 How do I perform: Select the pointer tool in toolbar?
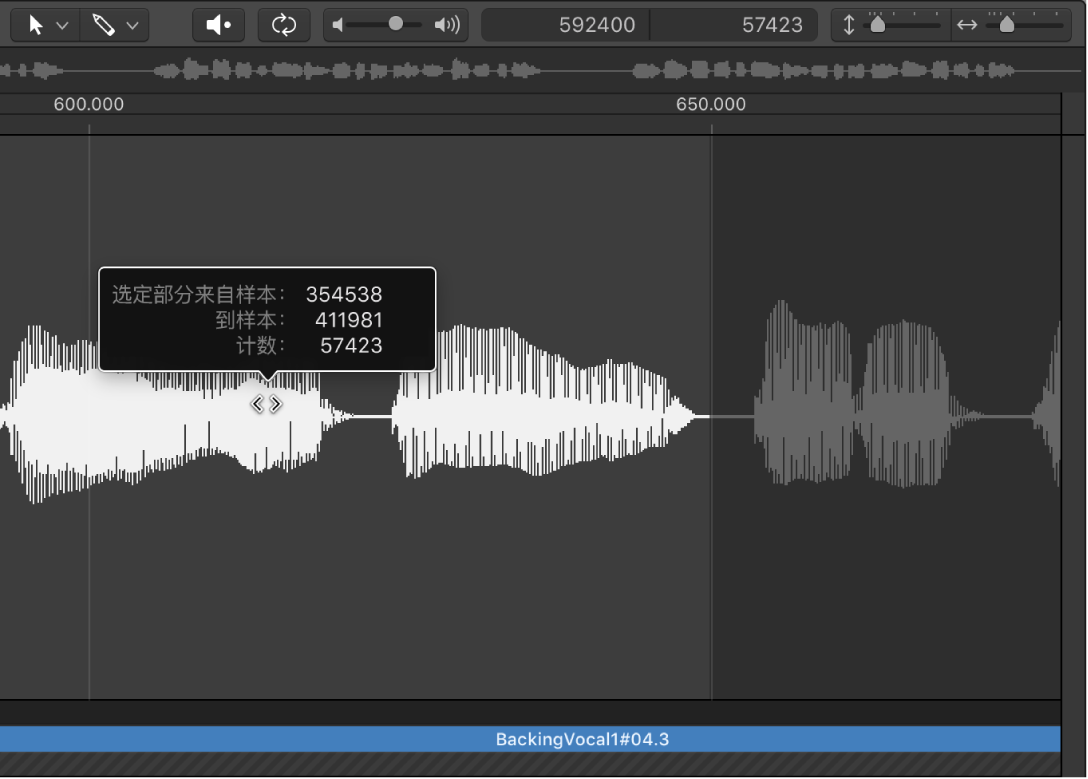pos(37,25)
